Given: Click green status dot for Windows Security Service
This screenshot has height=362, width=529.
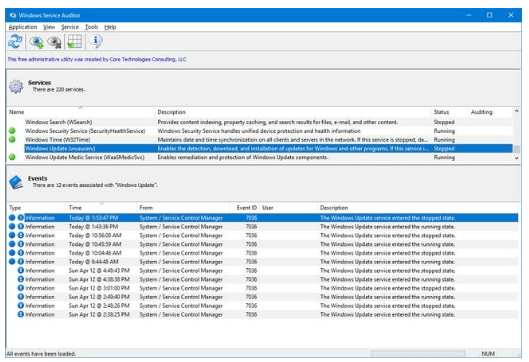Looking at the screenshot, I should pos(12,131).
